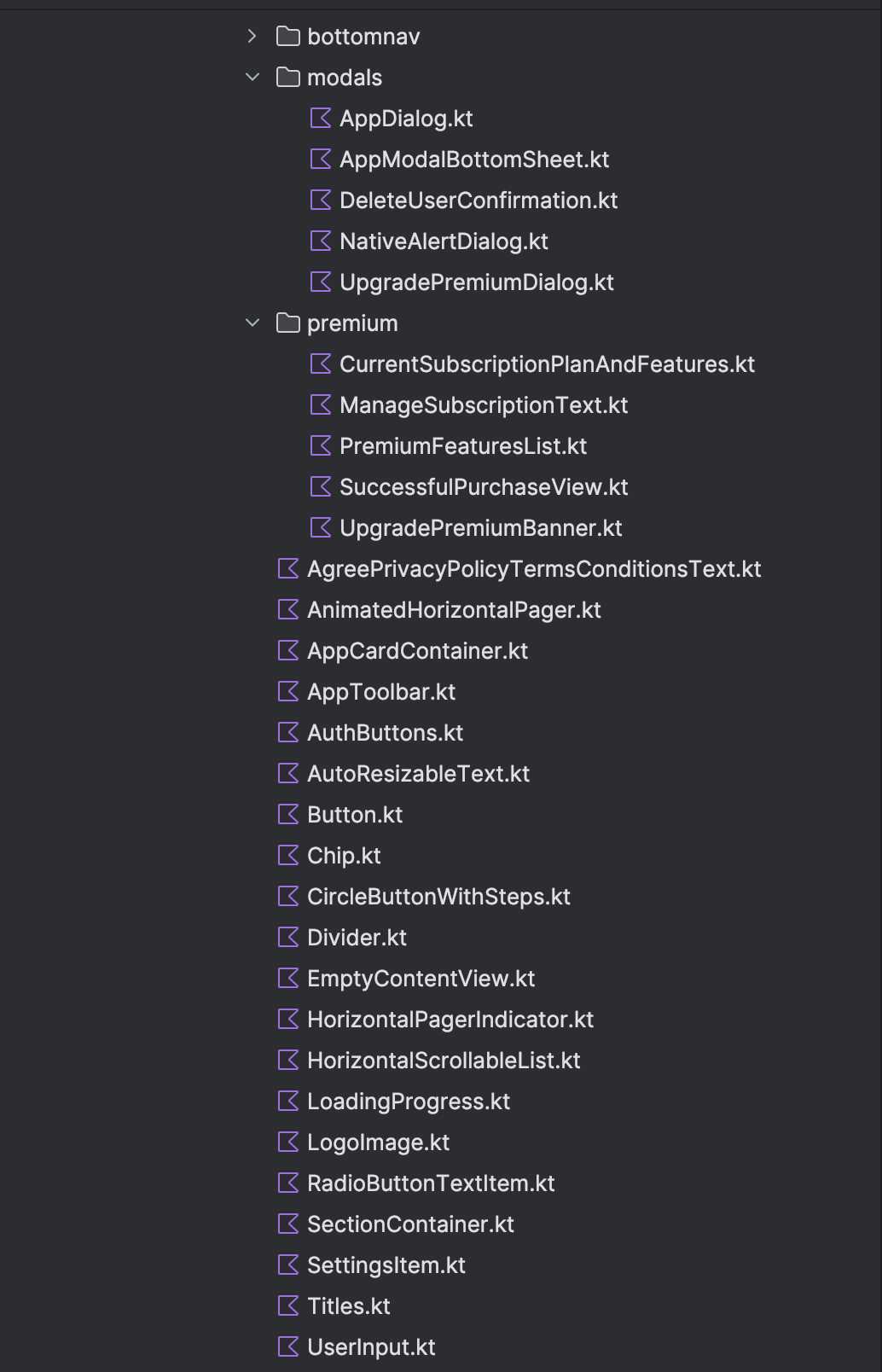Screen dimensions: 882x1372
Task: Click the Kotlin icon beside AppModalBottomSheet.kt
Action: click(x=321, y=159)
